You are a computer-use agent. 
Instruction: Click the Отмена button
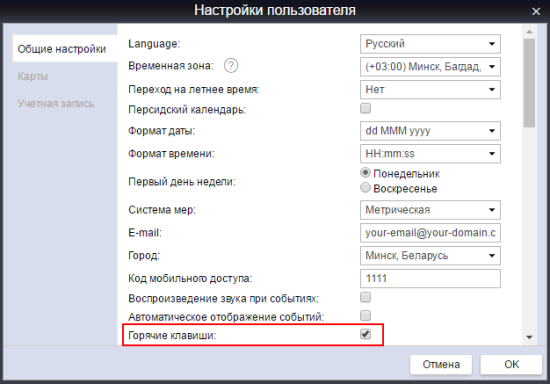pos(441,364)
